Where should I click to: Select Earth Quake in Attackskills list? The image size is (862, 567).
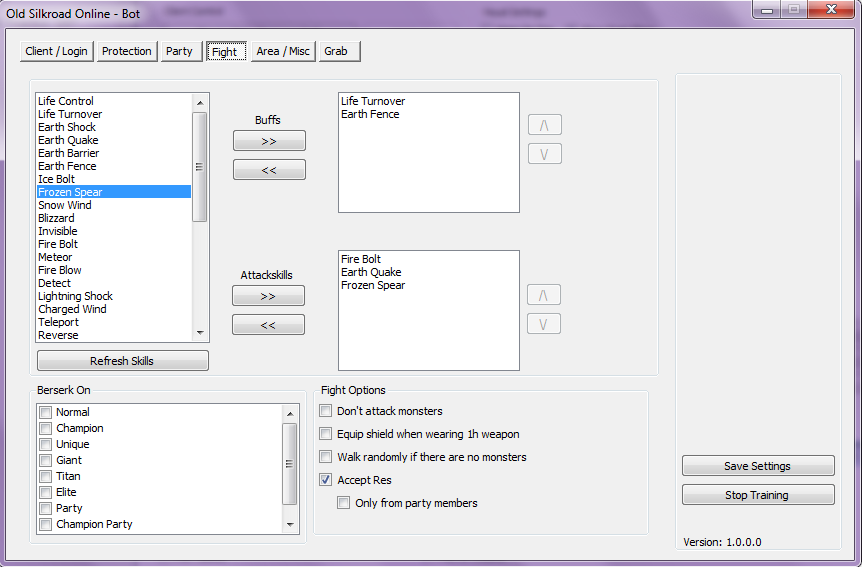pyautogui.click(x=428, y=272)
